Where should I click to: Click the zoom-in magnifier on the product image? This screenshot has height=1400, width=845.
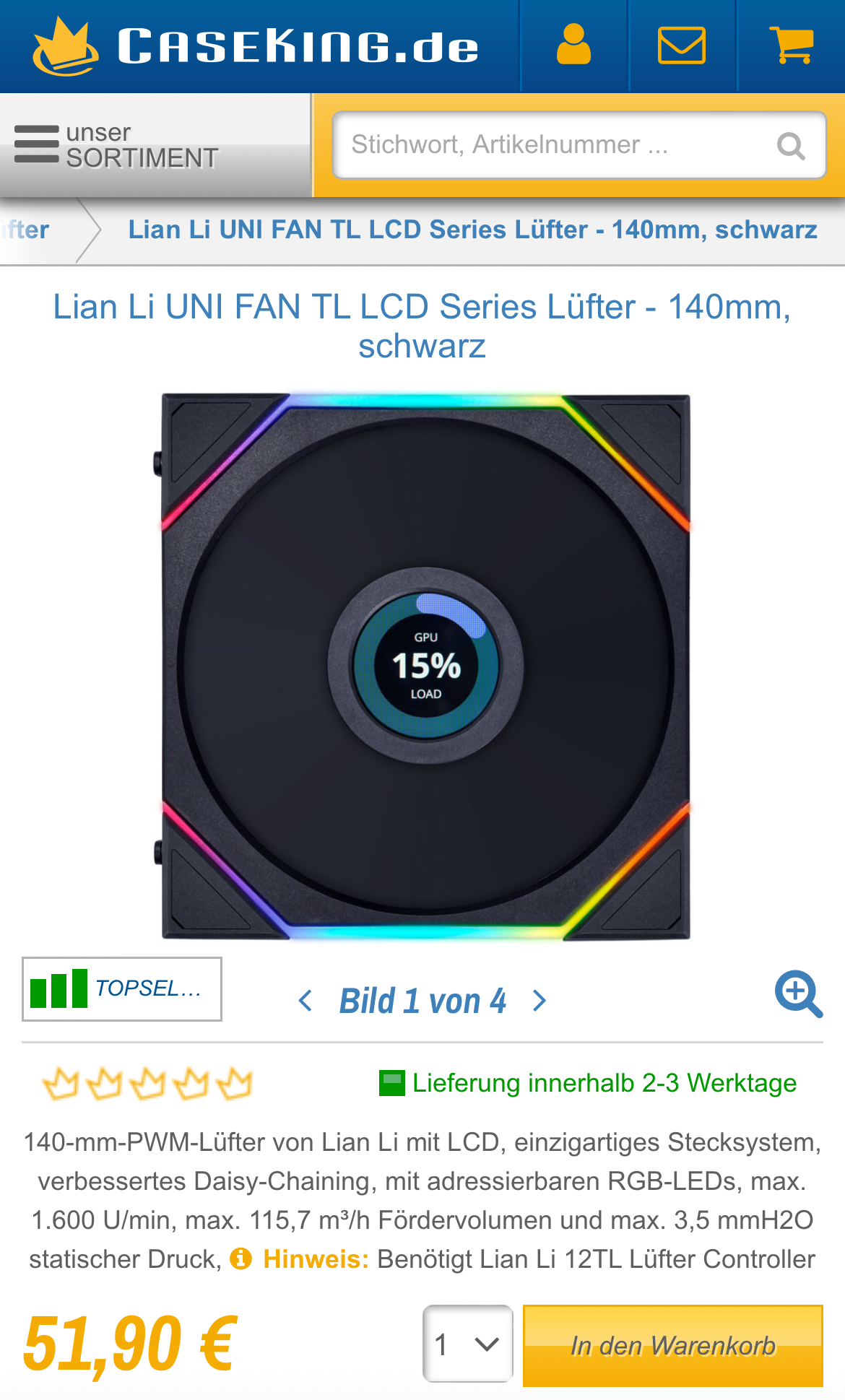point(799,994)
